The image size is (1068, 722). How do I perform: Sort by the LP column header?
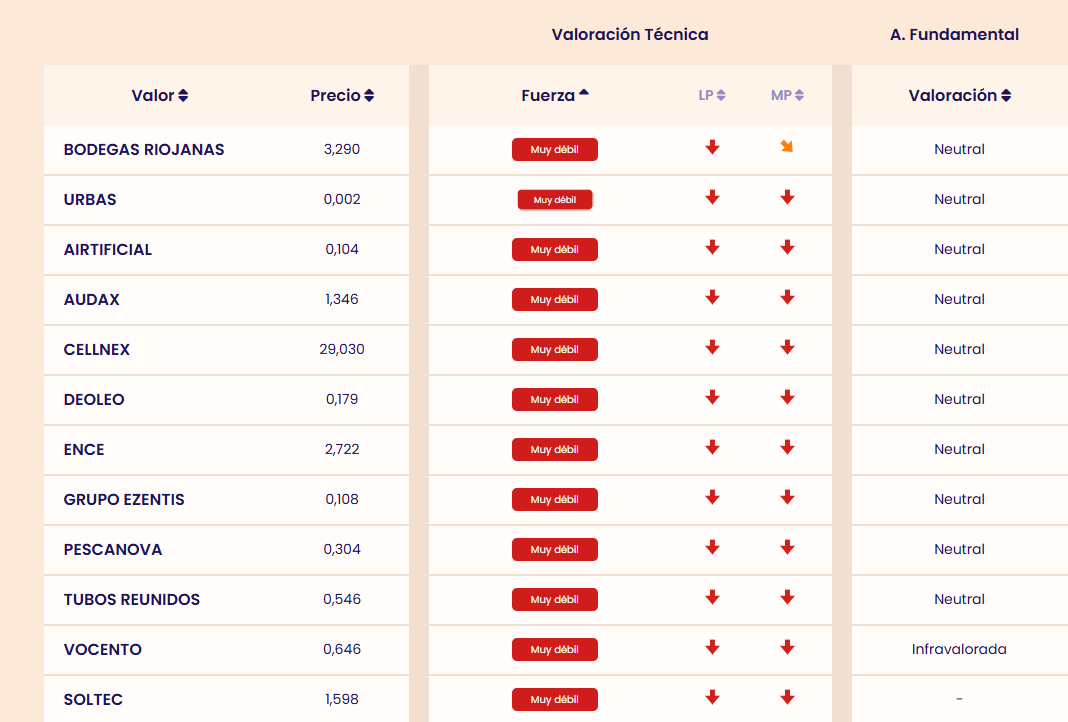pyautogui.click(x=712, y=96)
